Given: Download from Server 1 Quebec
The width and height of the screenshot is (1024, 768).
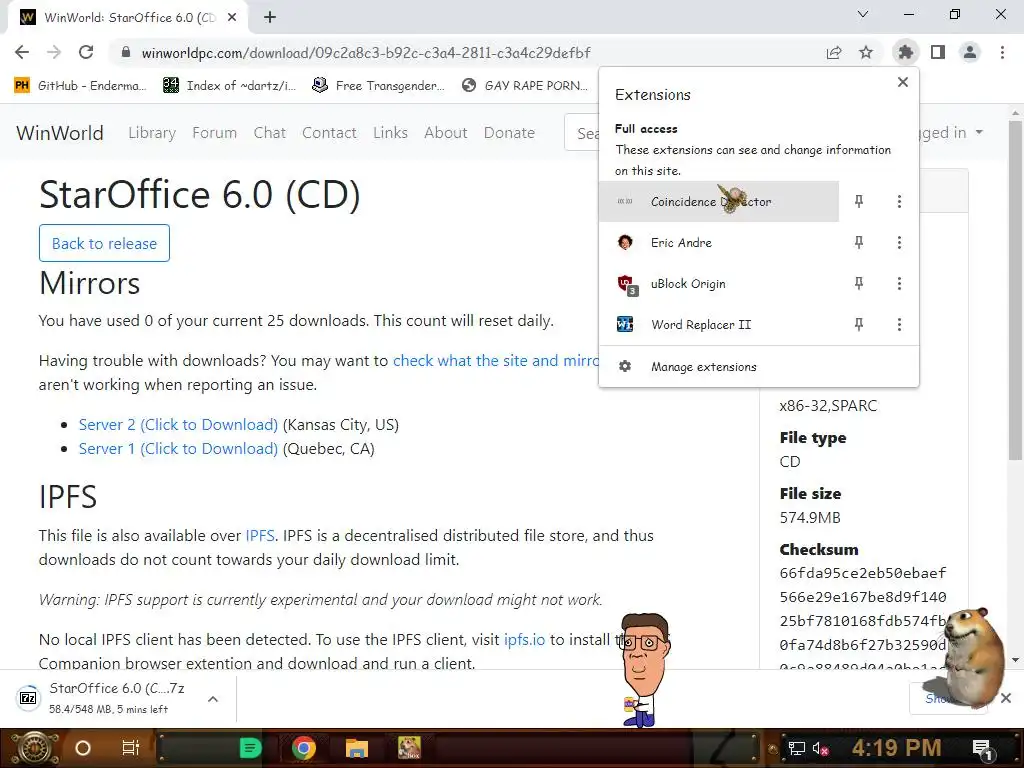Looking at the screenshot, I should coord(178,449).
